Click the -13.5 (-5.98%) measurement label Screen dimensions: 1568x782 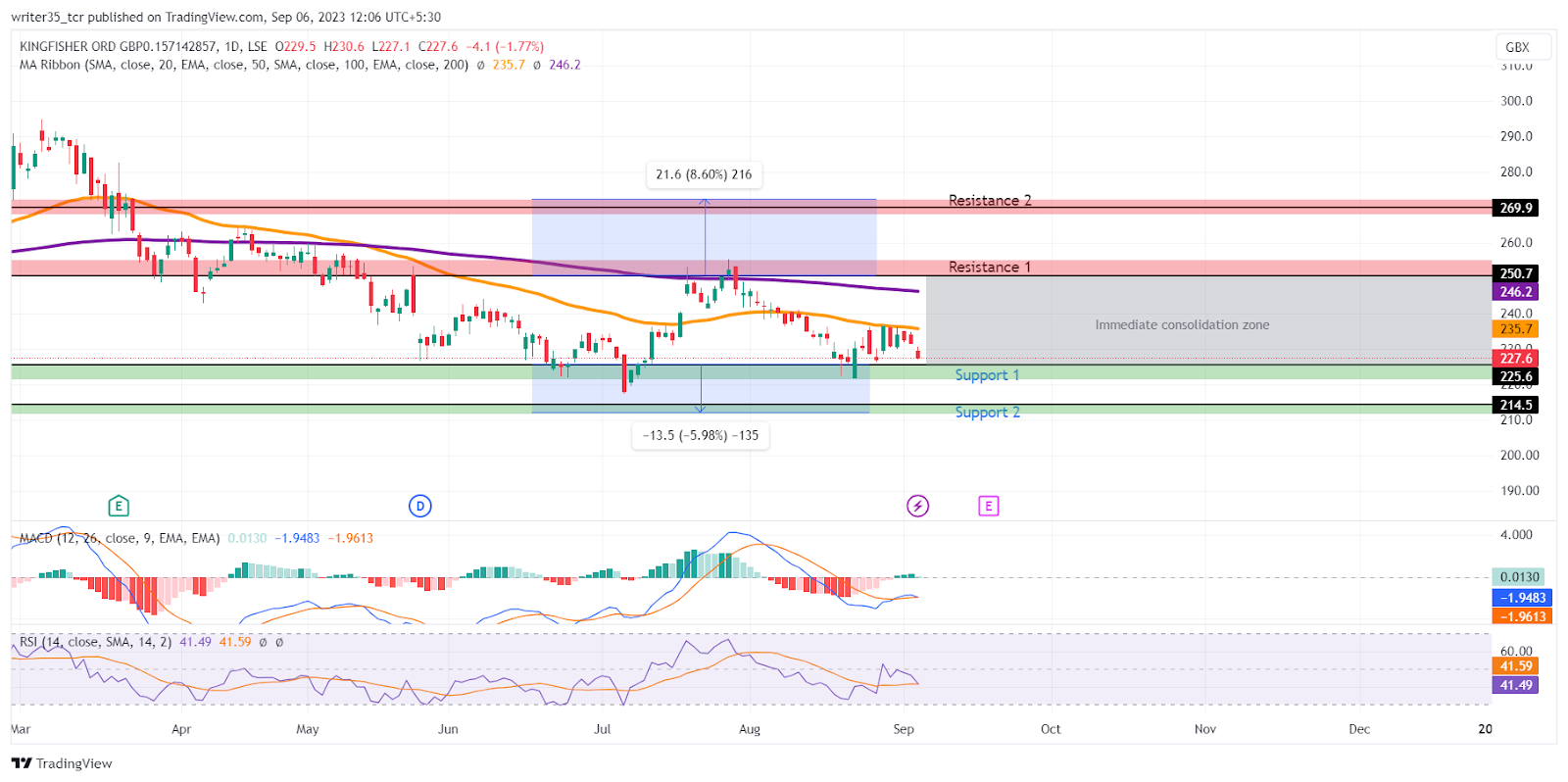[x=701, y=435]
